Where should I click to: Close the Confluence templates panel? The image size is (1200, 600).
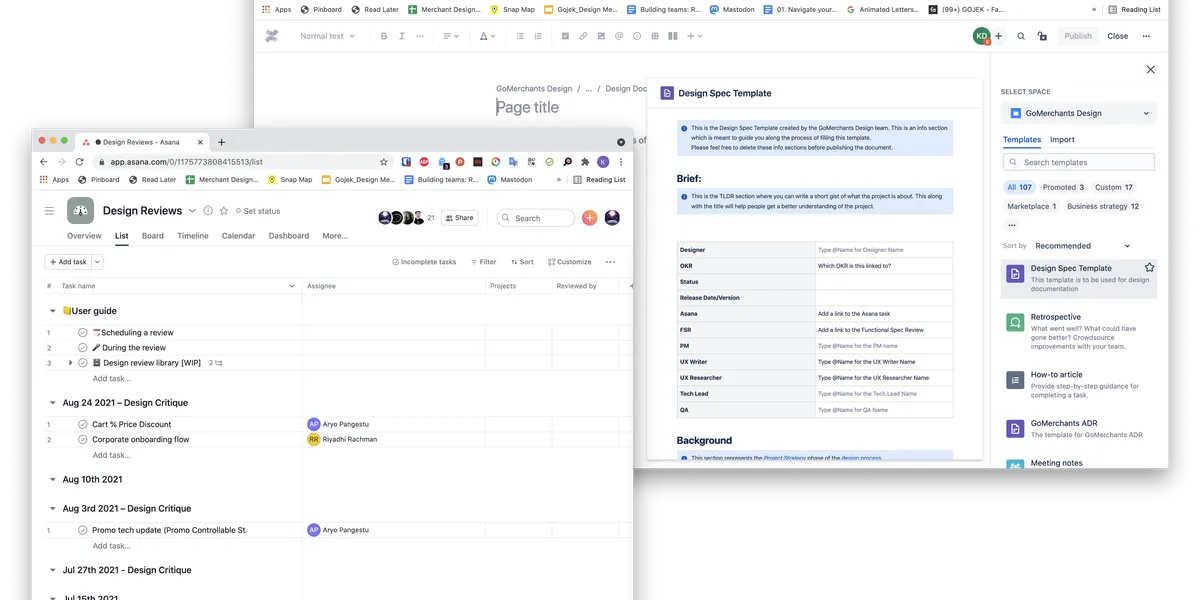click(1150, 70)
